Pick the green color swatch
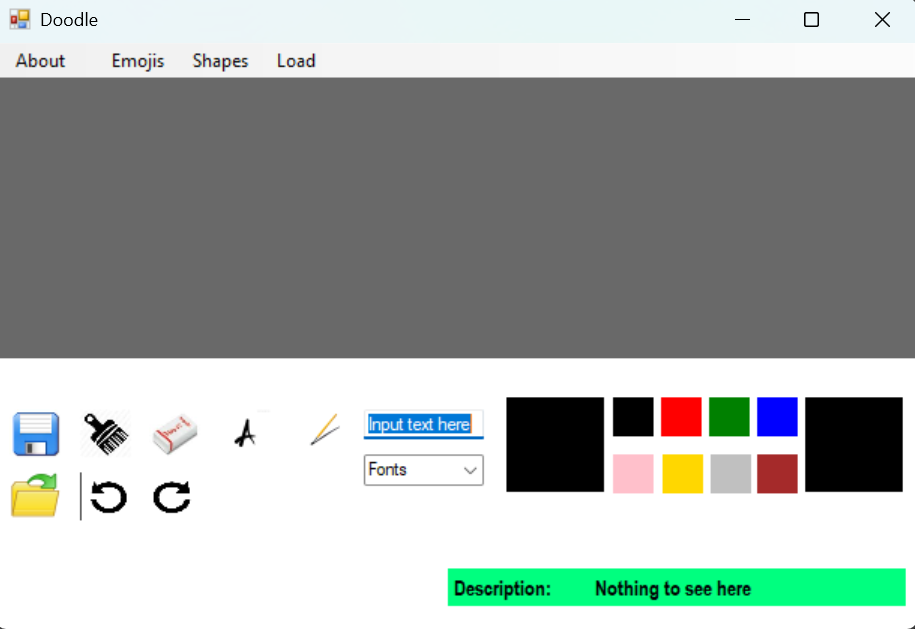Screen dimensions: 915x629 (x=729, y=417)
